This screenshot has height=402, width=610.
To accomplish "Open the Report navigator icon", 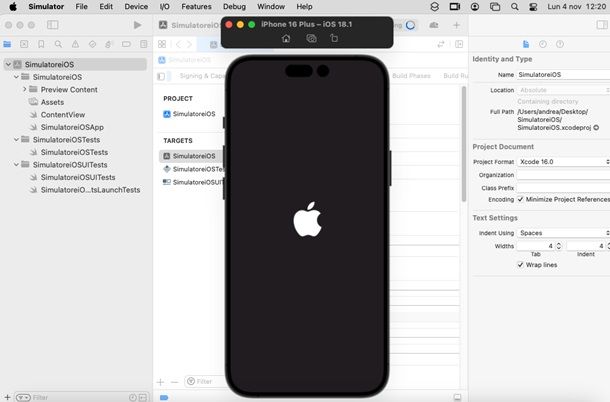I will coord(144,44).
